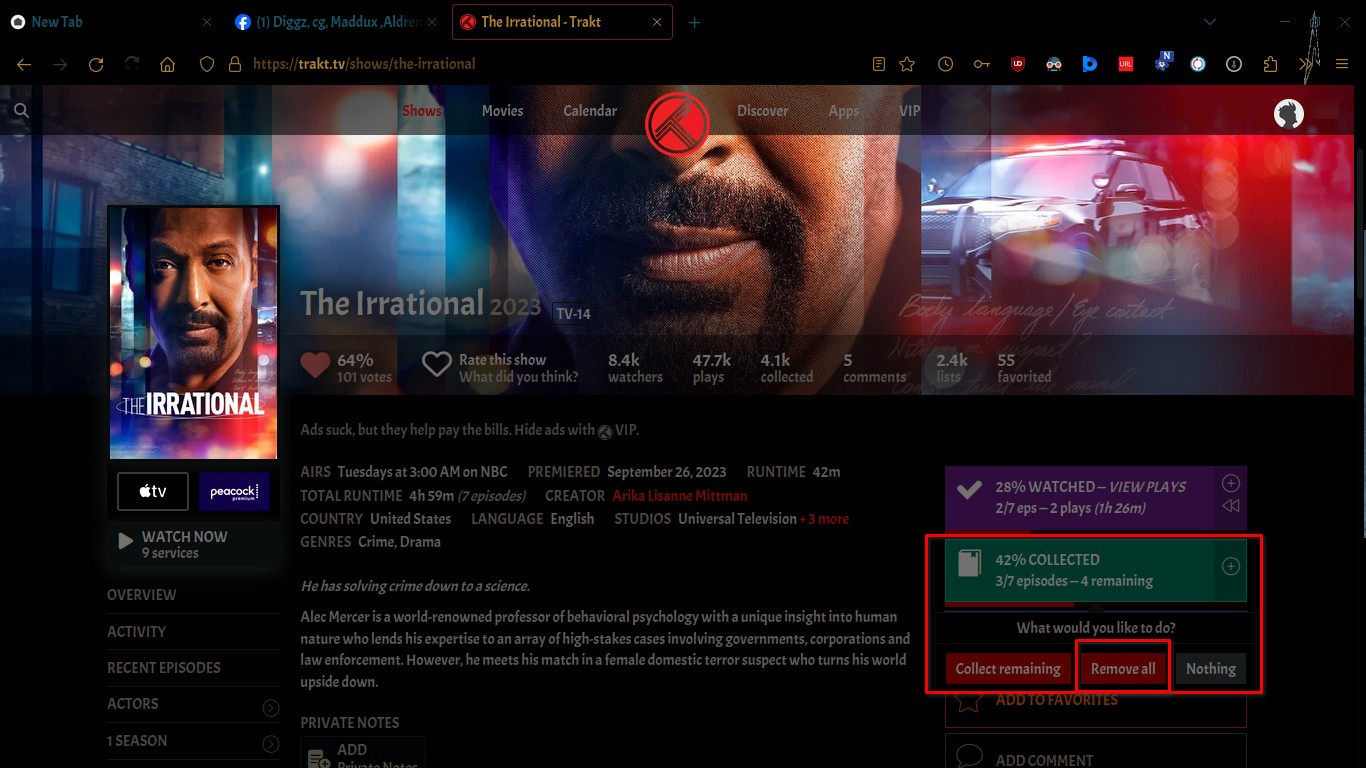Click the red URL extension icon

pyautogui.click(x=1126, y=64)
